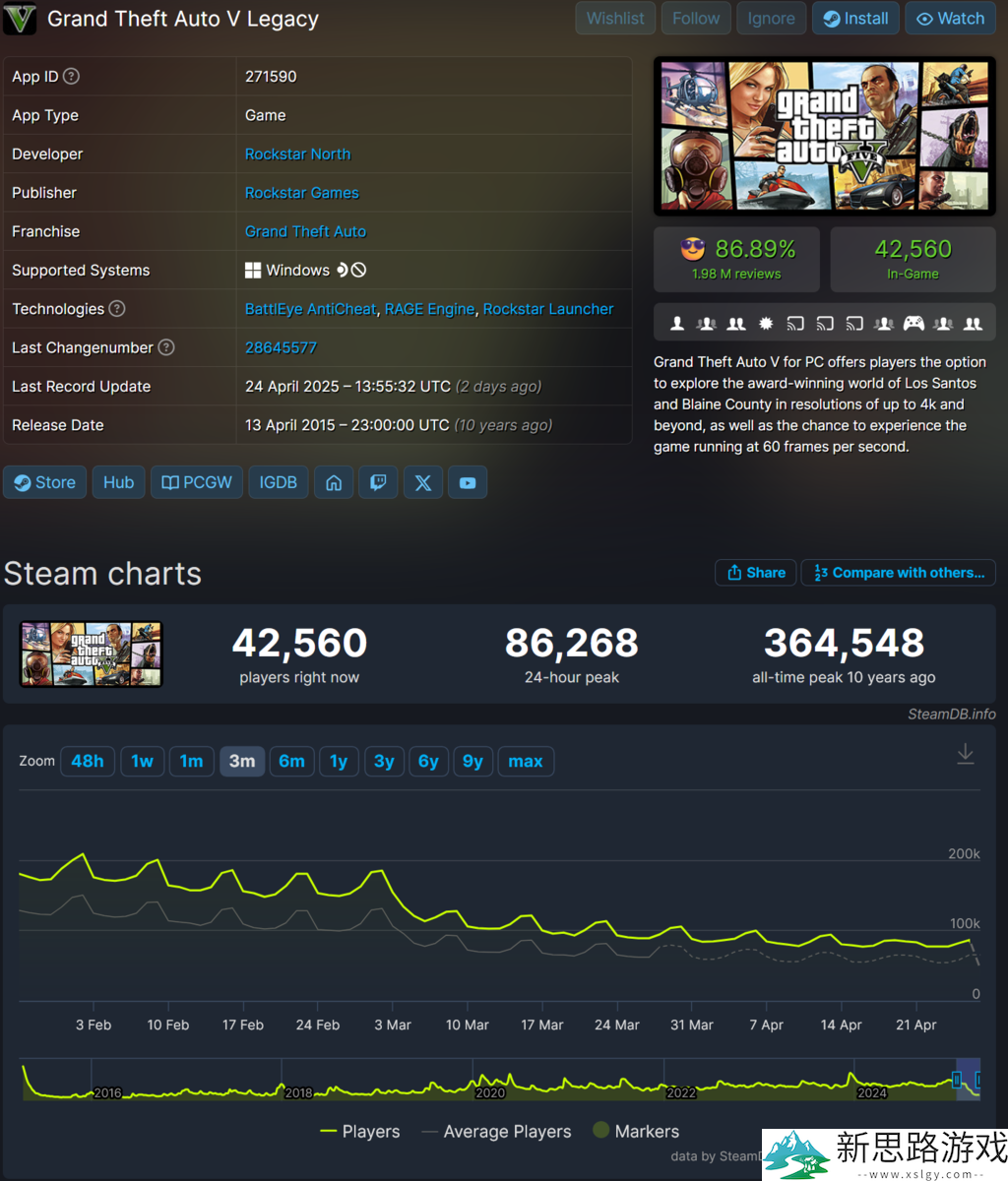Show max chart range
The height and width of the screenshot is (1181, 1008).
pyautogui.click(x=526, y=761)
